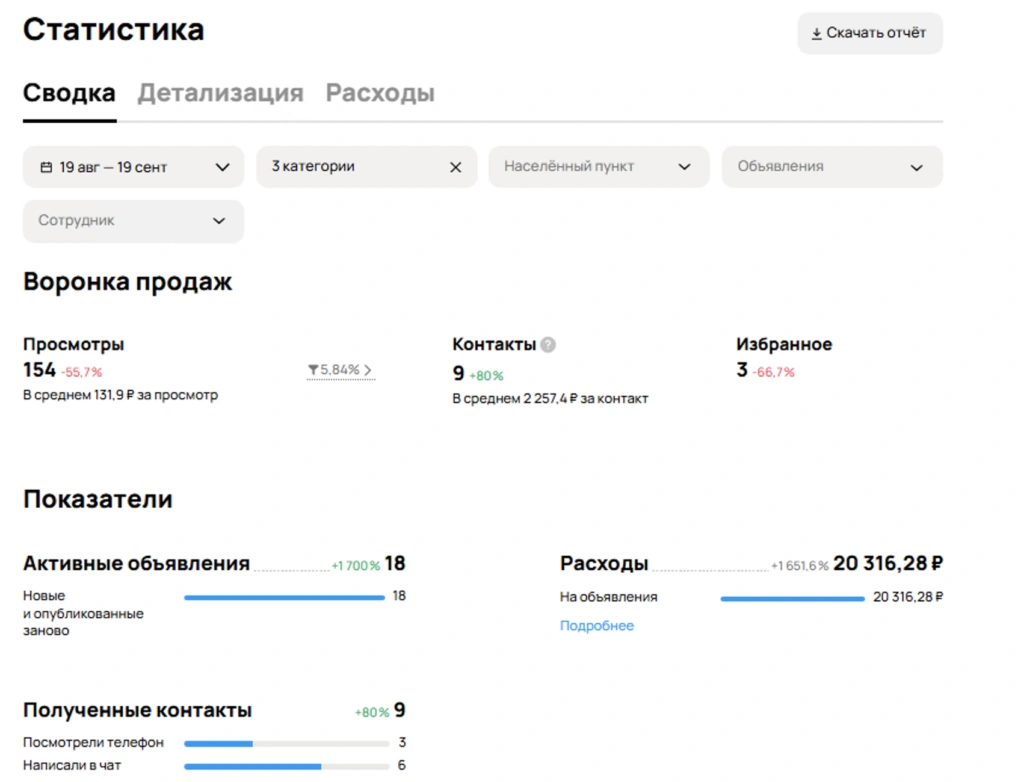Click the Воронка продаж heading
The image size is (1024, 782).
point(127,282)
